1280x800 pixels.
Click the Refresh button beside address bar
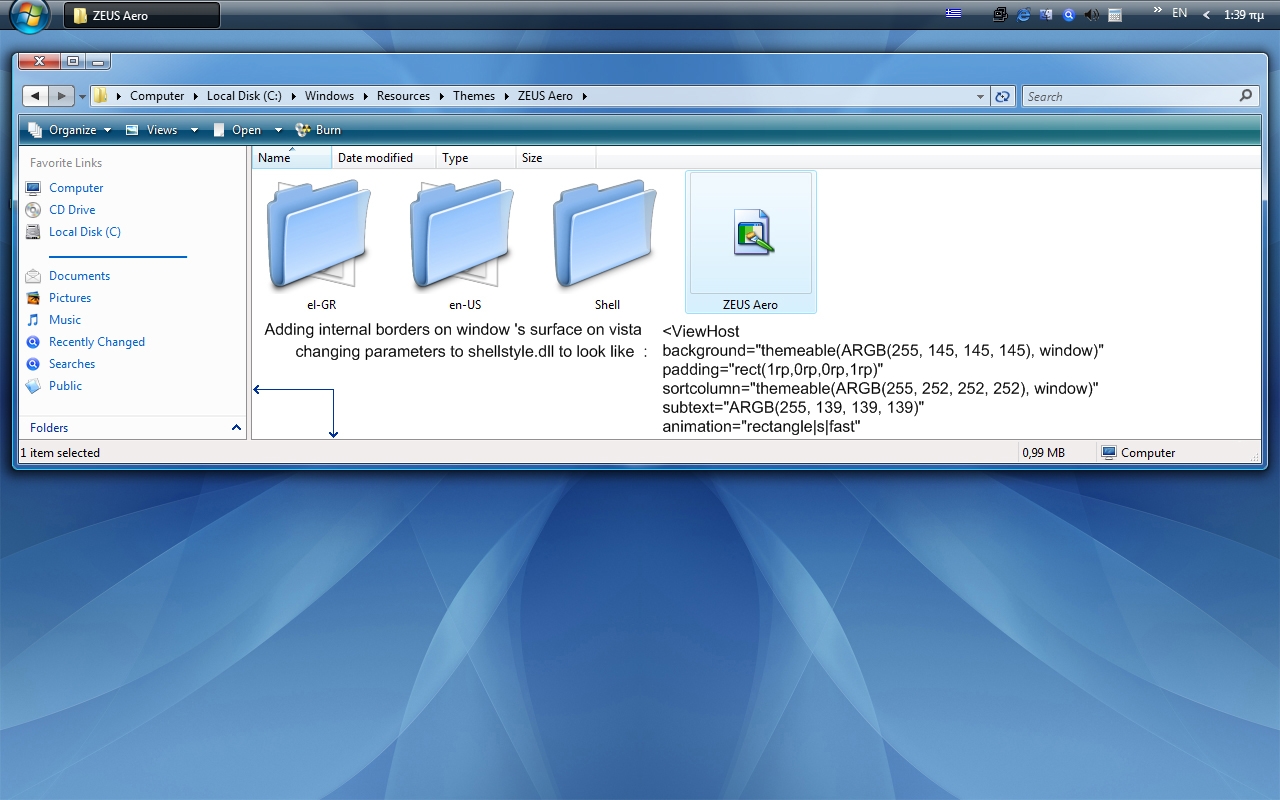(x=1002, y=97)
